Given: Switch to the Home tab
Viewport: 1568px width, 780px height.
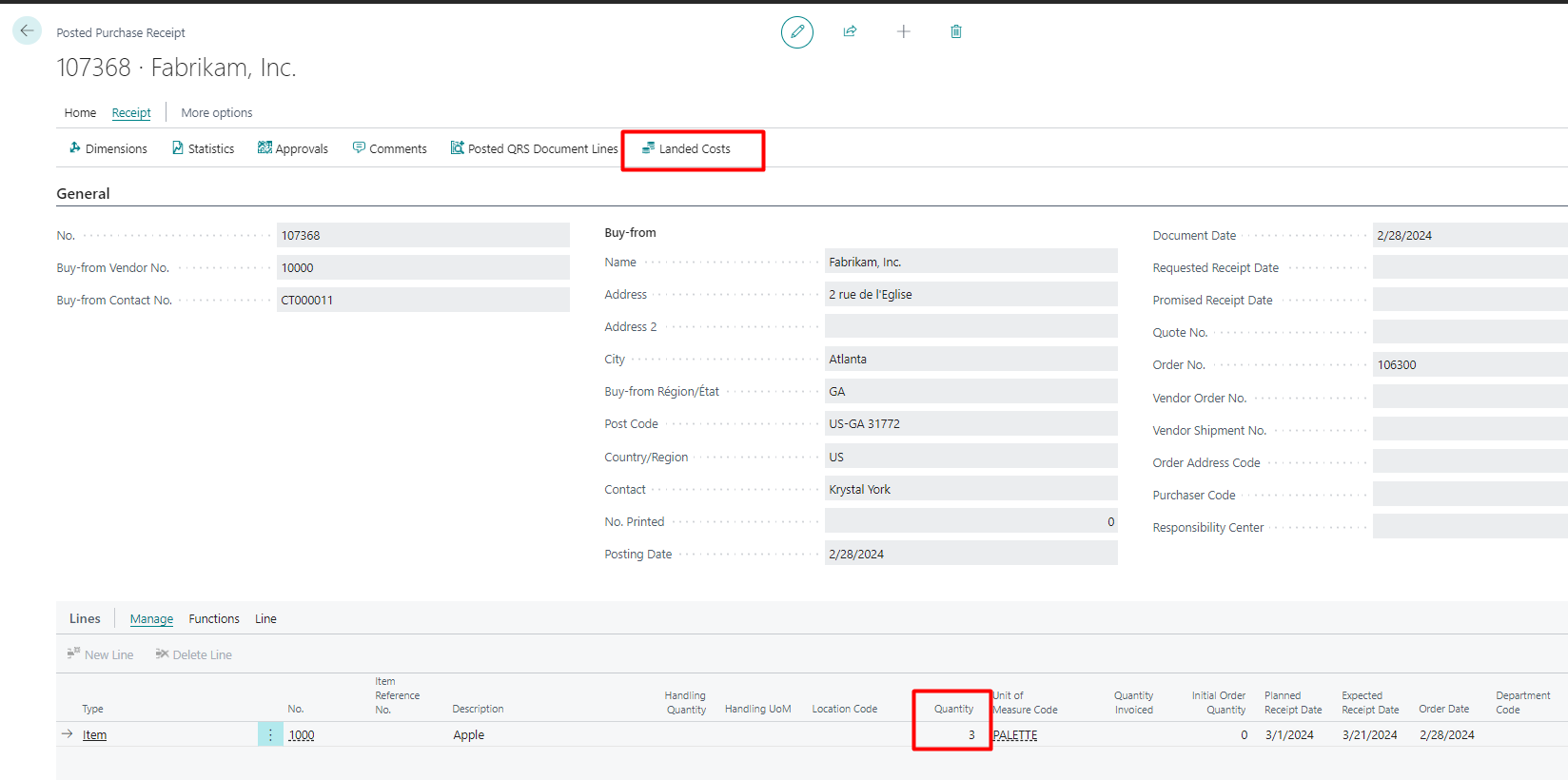Looking at the screenshot, I should [x=80, y=112].
